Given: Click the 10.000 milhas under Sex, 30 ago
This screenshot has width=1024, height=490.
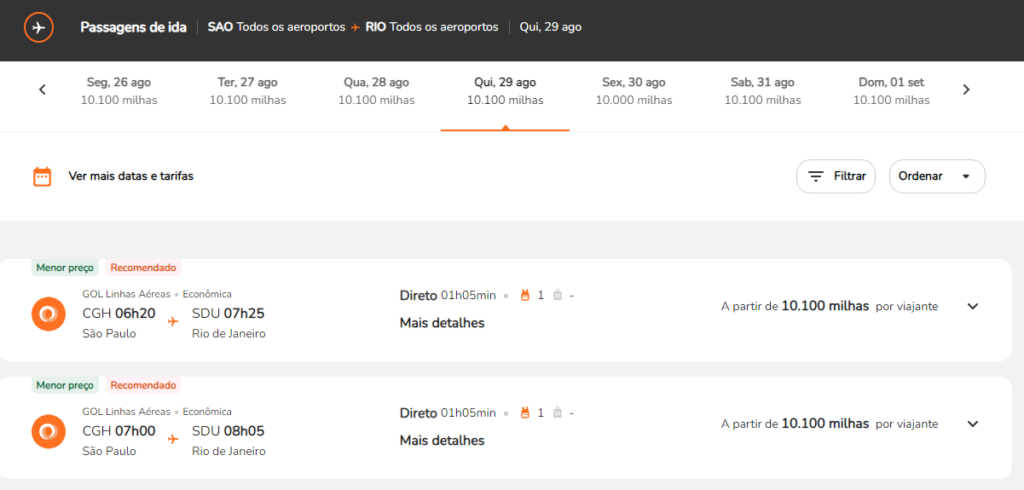Looking at the screenshot, I should tap(633, 101).
